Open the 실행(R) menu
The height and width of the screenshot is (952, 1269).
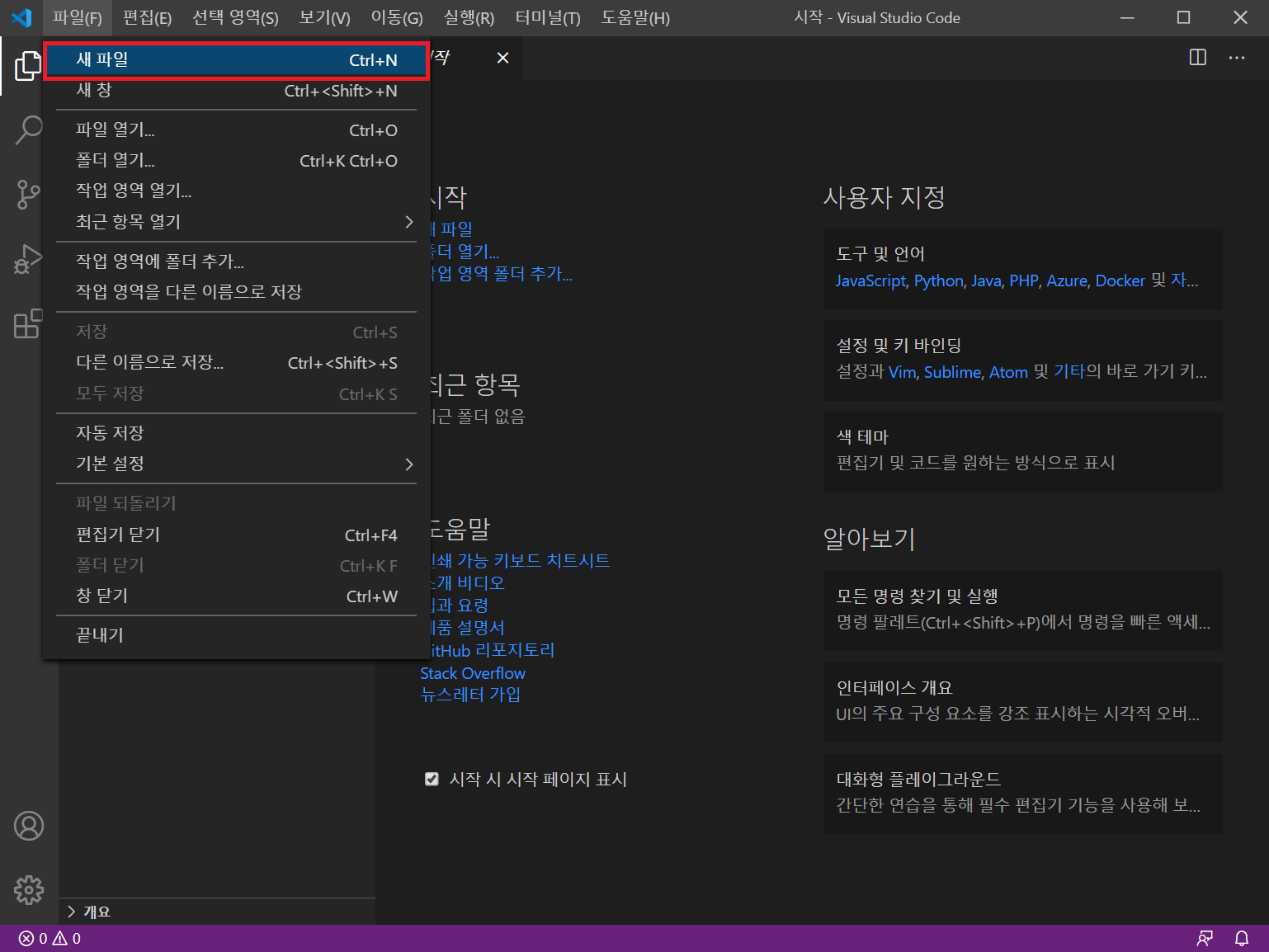(469, 17)
